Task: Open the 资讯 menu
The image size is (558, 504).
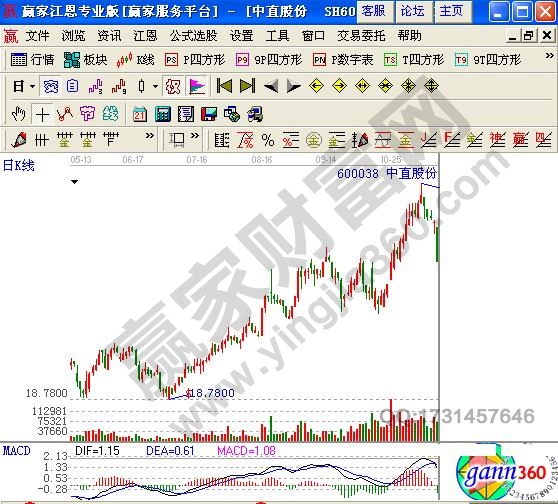Action: click(109, 36)
